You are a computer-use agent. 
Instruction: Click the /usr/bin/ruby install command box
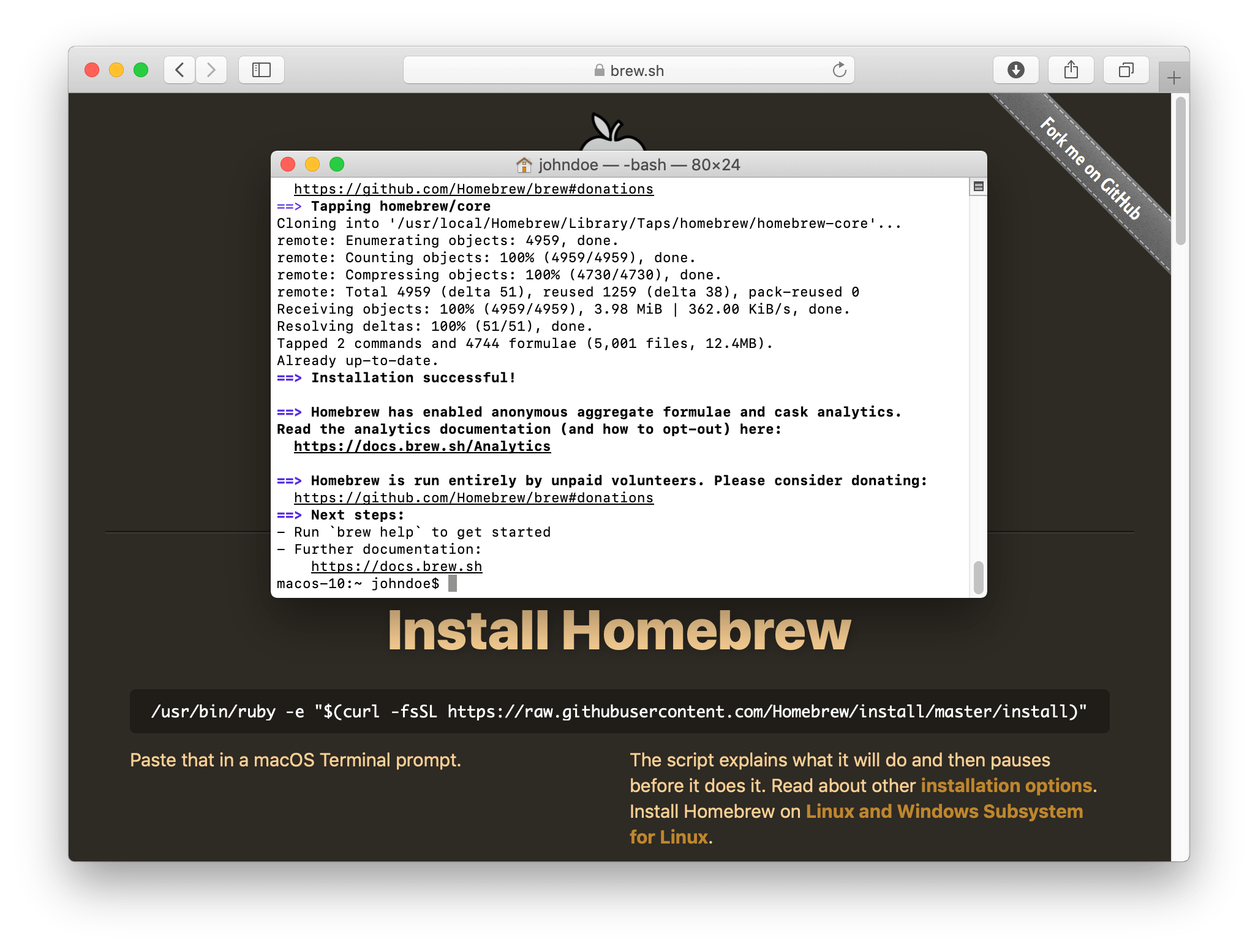(619, 711)
